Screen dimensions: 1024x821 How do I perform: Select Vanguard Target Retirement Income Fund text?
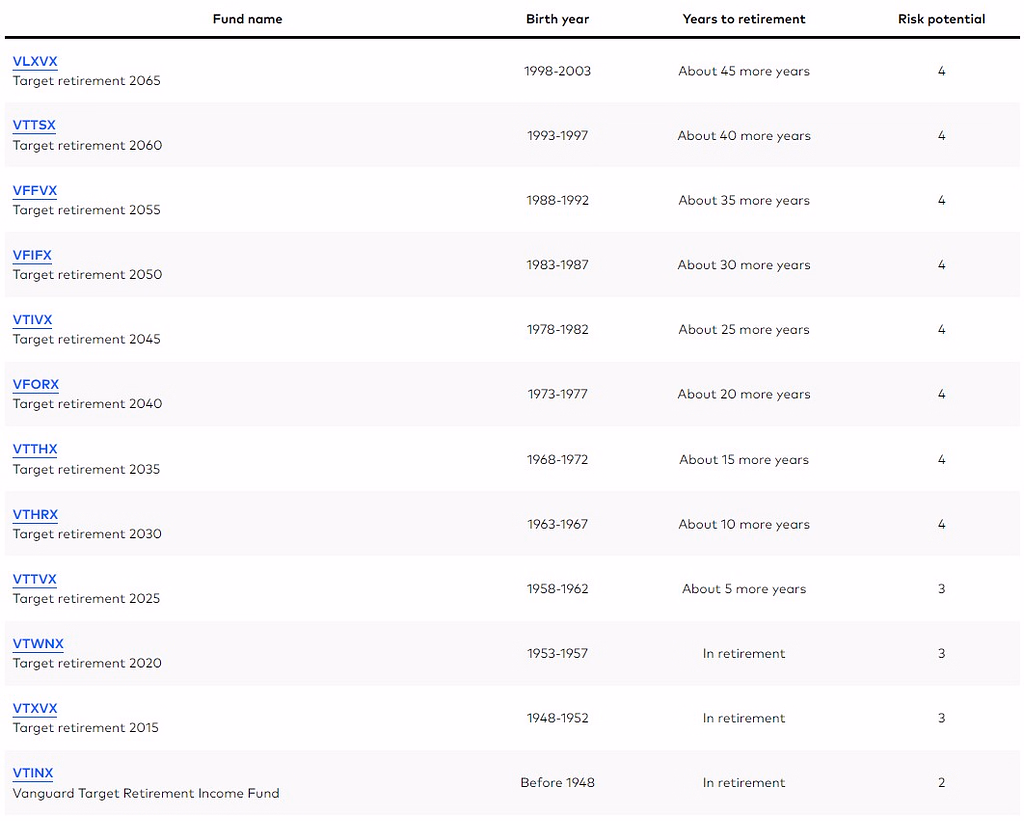(x=146, y=794)
